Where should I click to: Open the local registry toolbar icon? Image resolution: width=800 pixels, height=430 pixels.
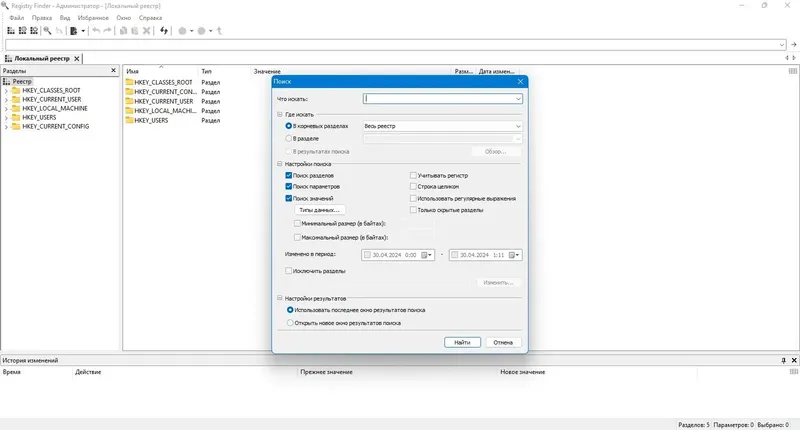click(x=11, y=31)
